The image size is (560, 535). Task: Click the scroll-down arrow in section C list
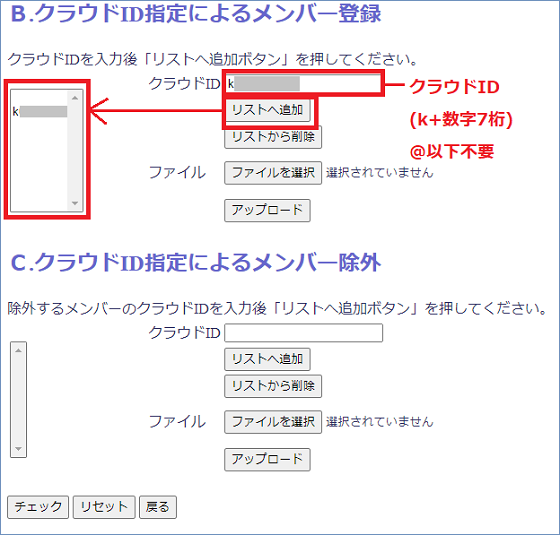tap(19, 449)
